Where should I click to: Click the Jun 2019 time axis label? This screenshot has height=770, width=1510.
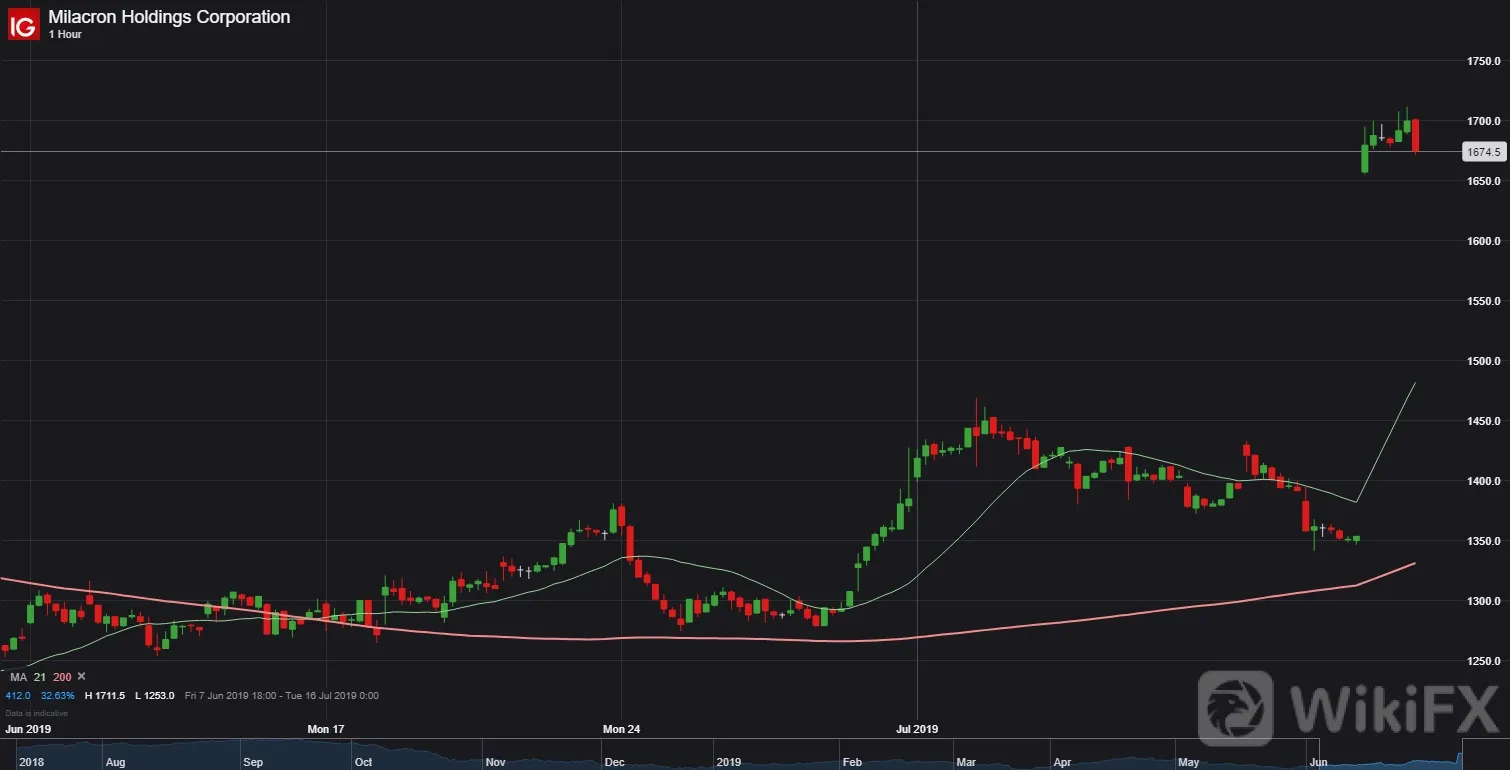[28, 729]
